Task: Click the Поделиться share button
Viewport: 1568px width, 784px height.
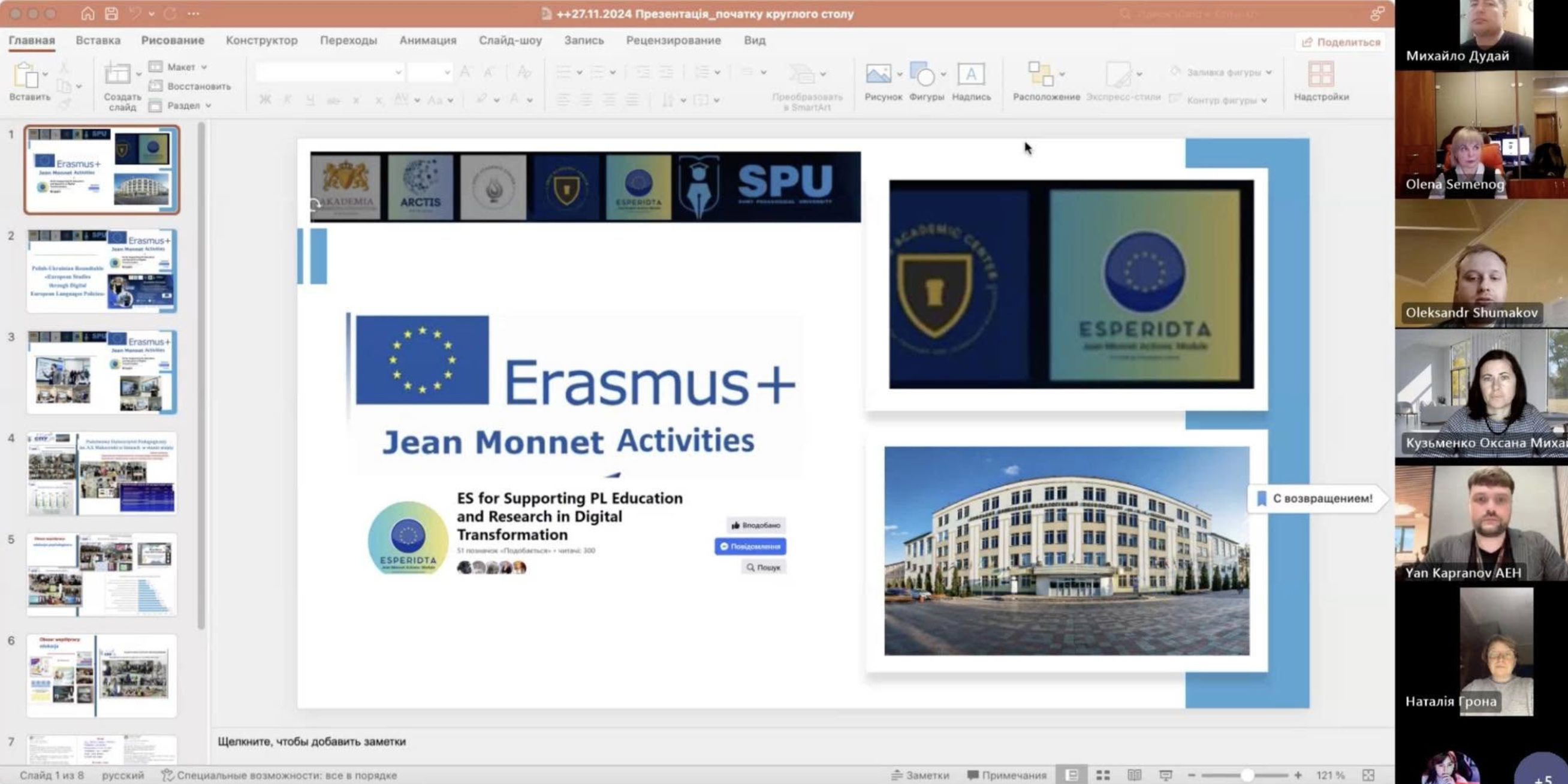Action: (1340, 42)
